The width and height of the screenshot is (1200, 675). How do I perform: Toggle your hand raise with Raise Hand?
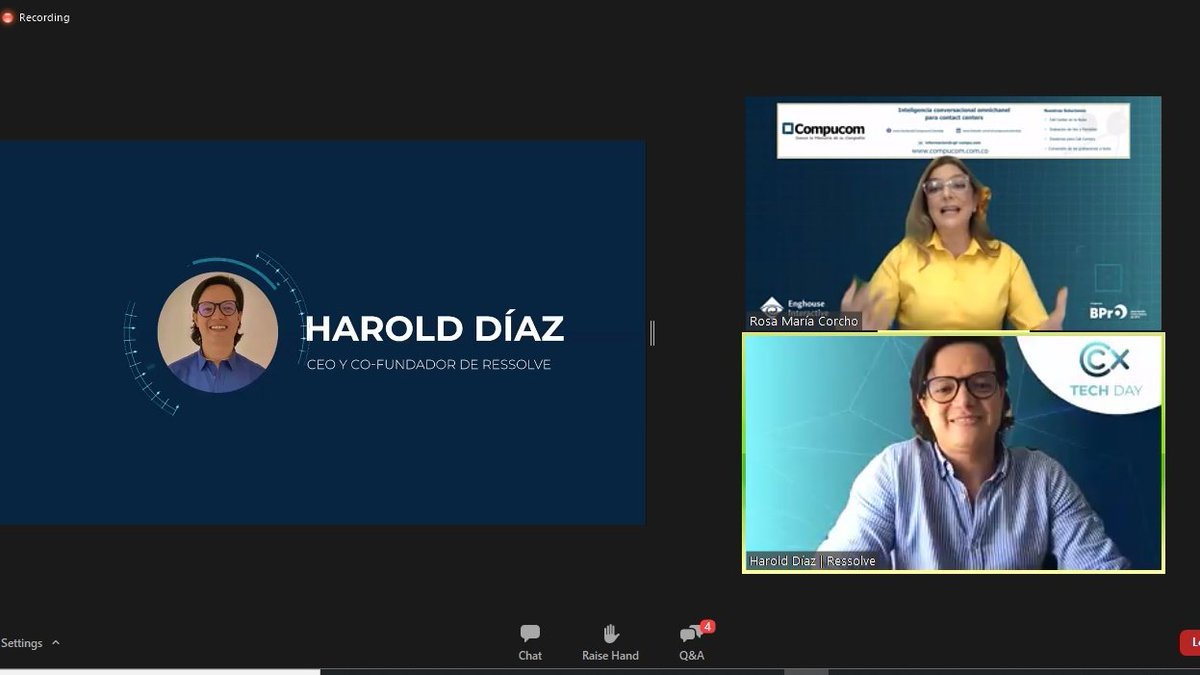click(x=610, y=642)
